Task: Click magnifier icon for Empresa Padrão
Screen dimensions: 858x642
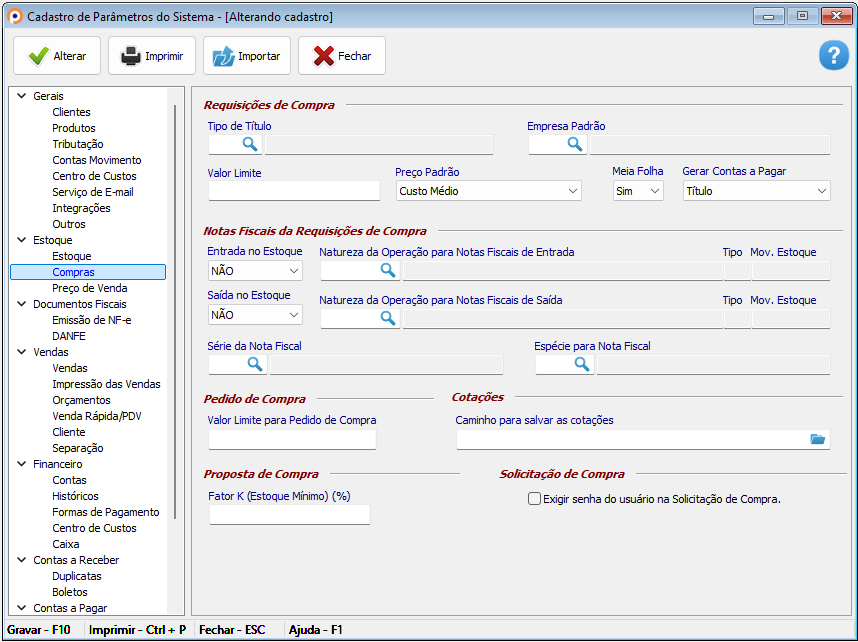Action: [x=574, y=145]
